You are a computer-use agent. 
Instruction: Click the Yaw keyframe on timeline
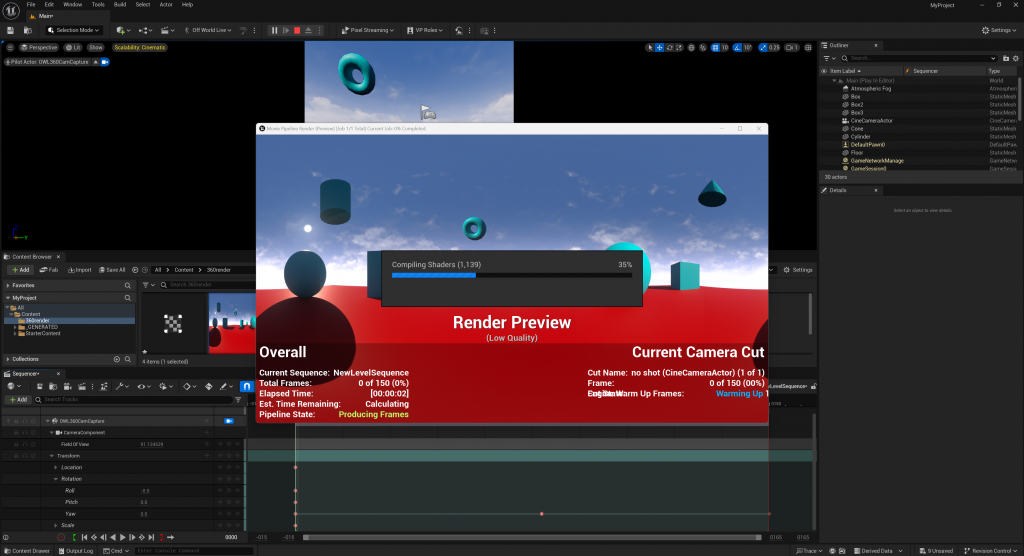(x=541, y=514)
